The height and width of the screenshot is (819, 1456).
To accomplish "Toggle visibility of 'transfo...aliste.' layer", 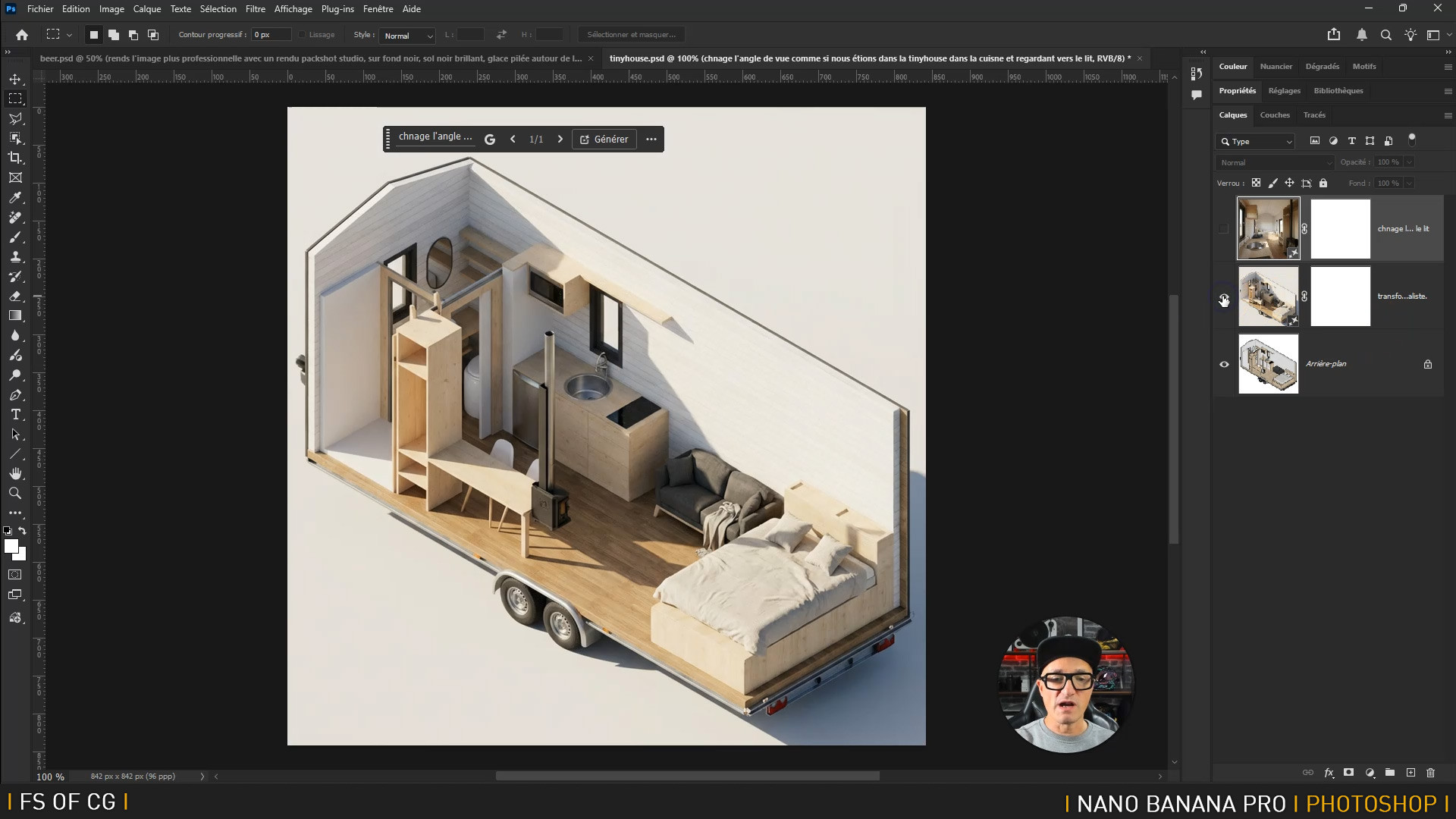I will pos(1224,297).
